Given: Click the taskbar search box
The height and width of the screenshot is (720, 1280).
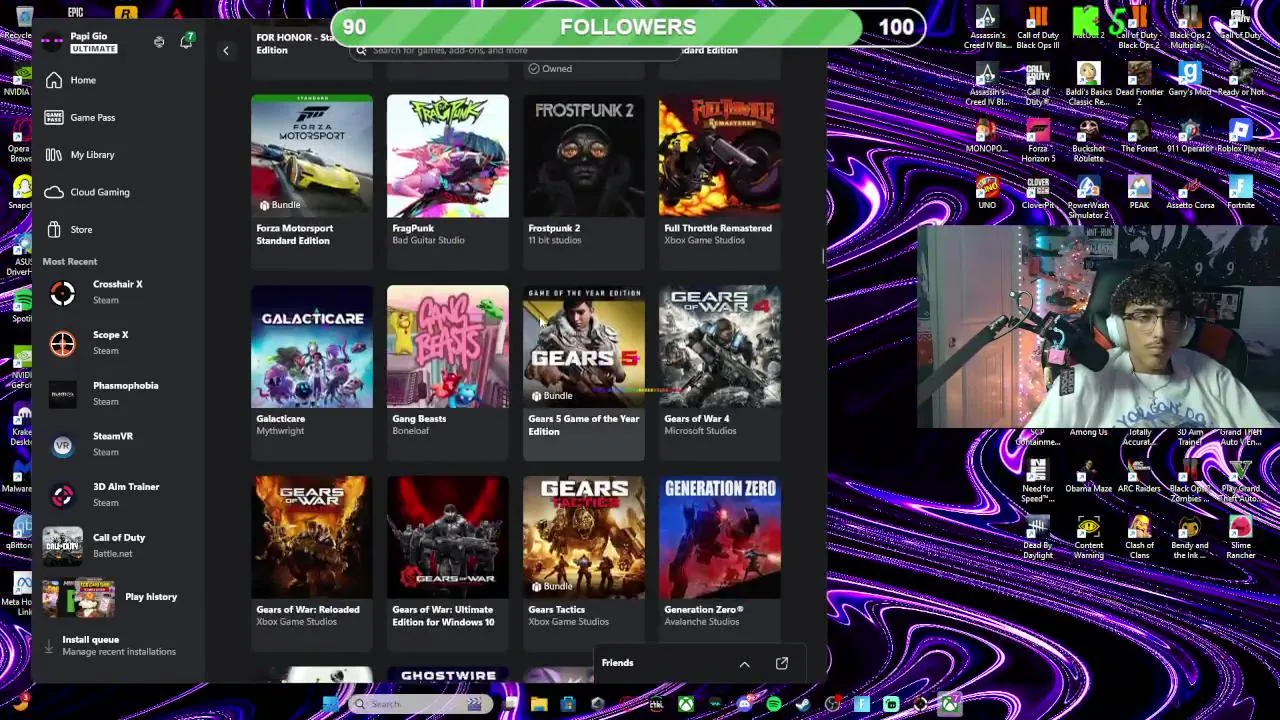Looking at the screenshot, I should point(422,704).
